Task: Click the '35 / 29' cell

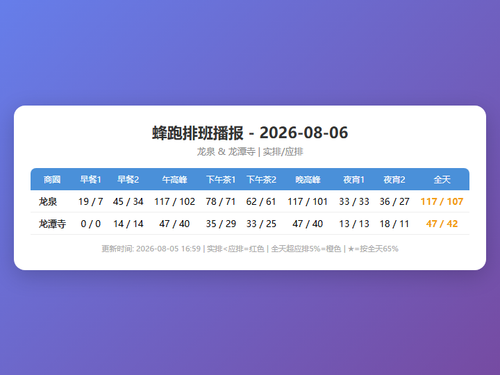Action: 221,224
